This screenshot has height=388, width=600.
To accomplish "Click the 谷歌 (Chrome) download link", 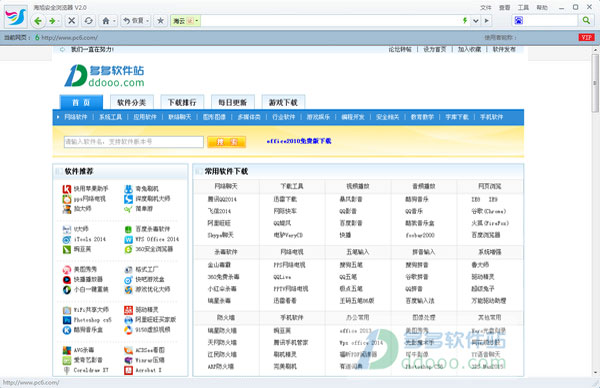I will (x=489, y=211).
